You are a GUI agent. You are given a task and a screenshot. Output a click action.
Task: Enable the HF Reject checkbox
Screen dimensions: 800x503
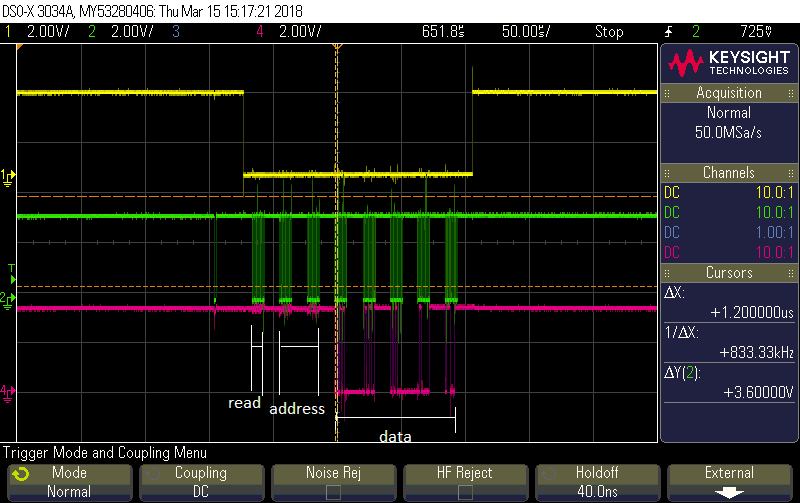tap(465, 492)
